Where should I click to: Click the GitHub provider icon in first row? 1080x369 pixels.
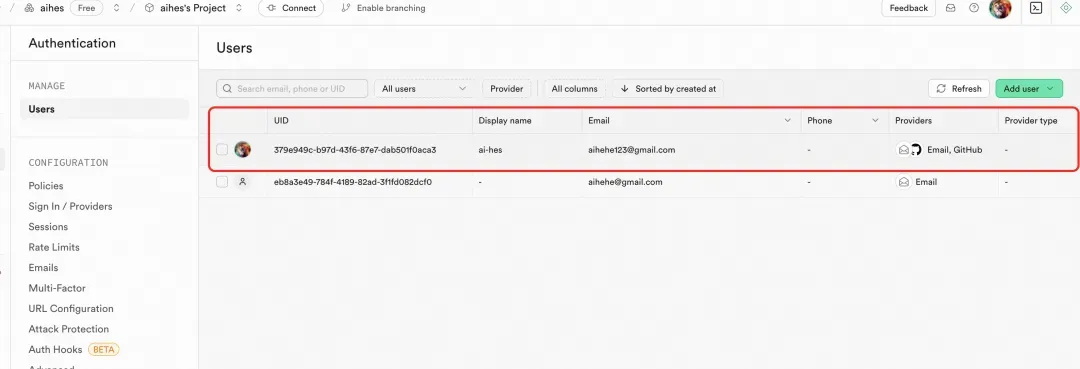click(x=915, y=149)
